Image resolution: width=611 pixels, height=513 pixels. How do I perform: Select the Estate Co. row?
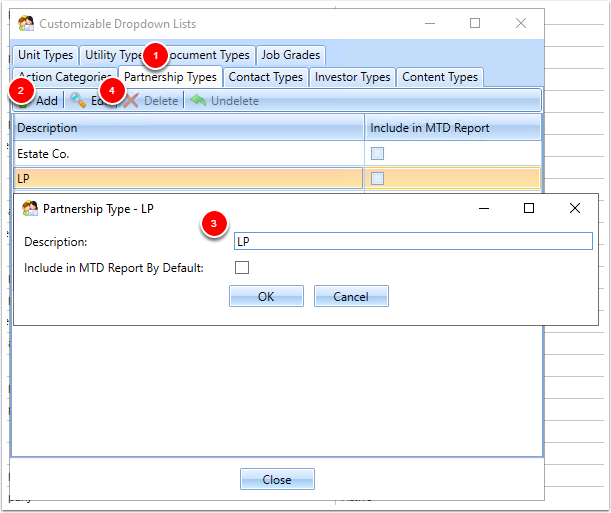[x=189, y=154]
